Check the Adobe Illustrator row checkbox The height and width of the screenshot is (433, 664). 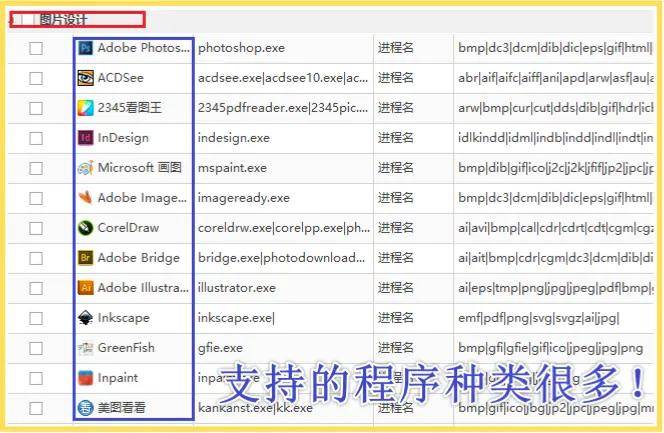(36, 289)
